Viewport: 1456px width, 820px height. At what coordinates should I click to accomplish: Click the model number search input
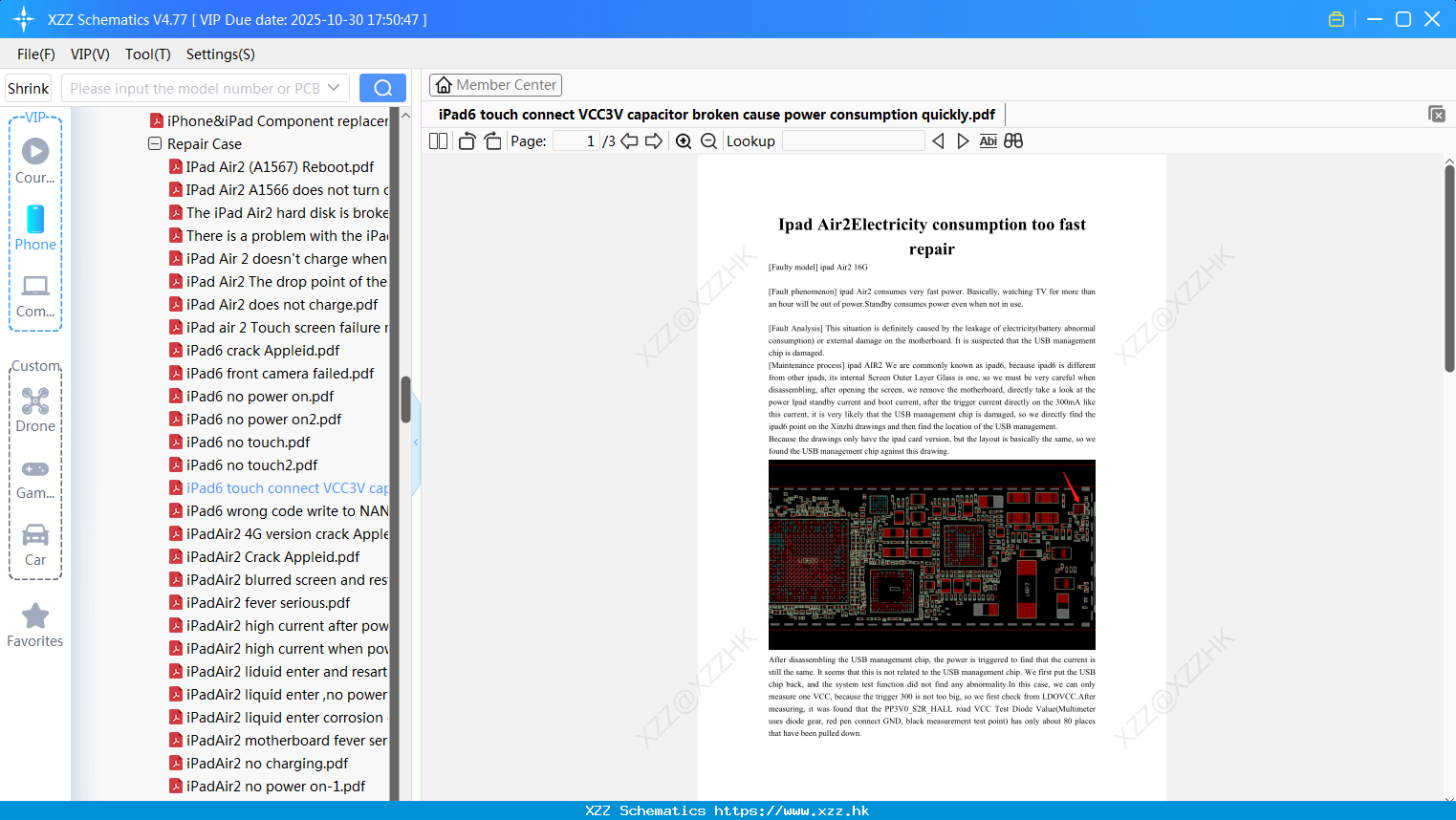pyautogui.click(x=196, y=88)
